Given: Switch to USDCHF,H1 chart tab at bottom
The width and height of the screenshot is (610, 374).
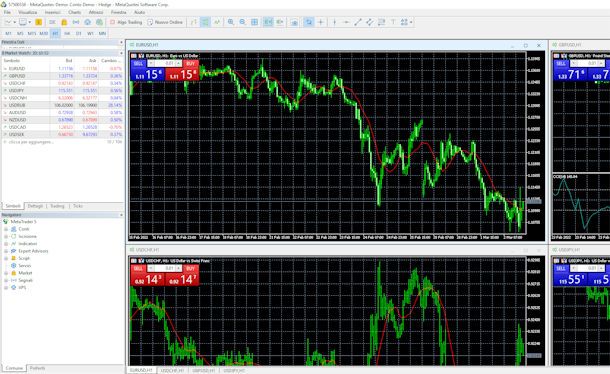Looking at the screenshot, I should [172, 370].
